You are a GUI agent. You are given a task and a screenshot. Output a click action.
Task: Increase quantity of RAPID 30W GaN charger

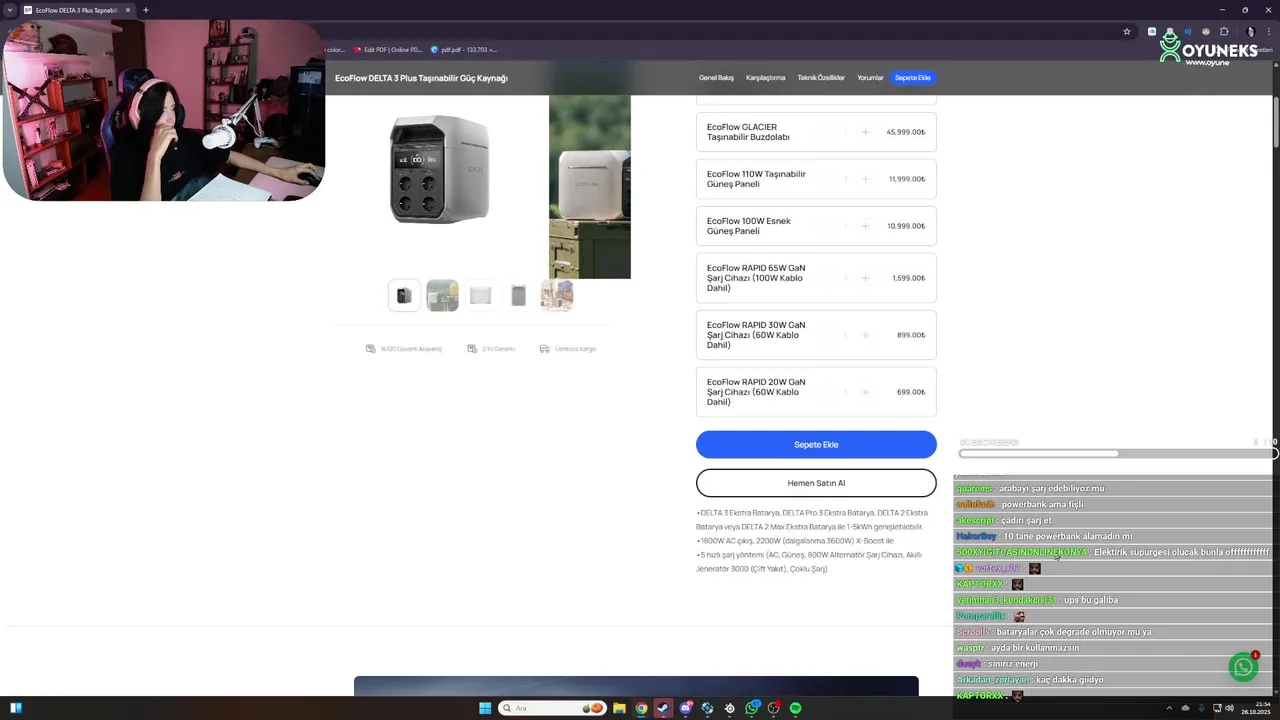pos(865,335)
